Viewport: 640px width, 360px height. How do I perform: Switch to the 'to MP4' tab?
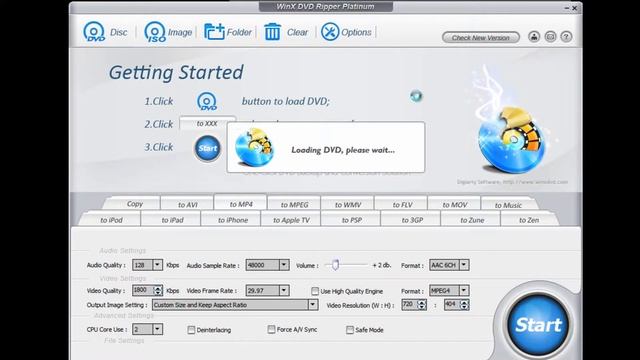tap(241, 203)
